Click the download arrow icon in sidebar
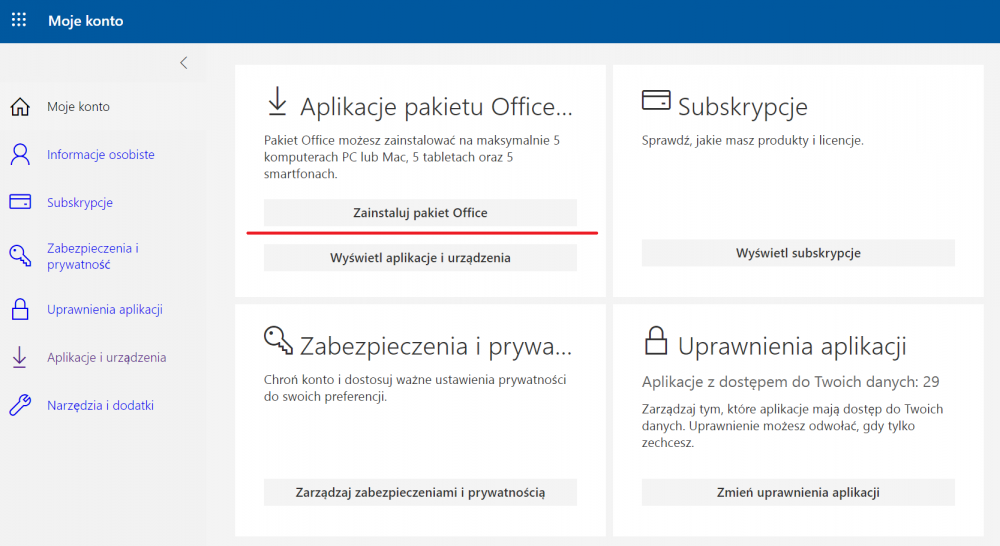 [20, 358]
